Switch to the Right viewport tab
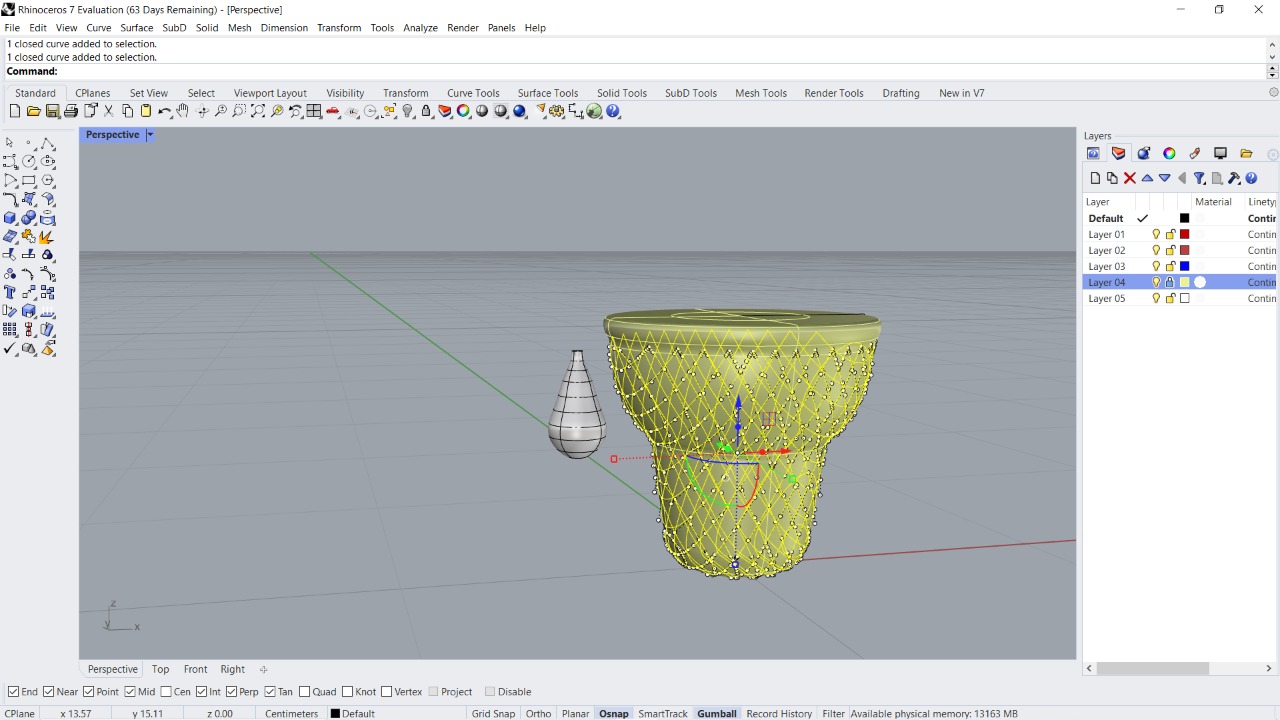 (232, 670)
